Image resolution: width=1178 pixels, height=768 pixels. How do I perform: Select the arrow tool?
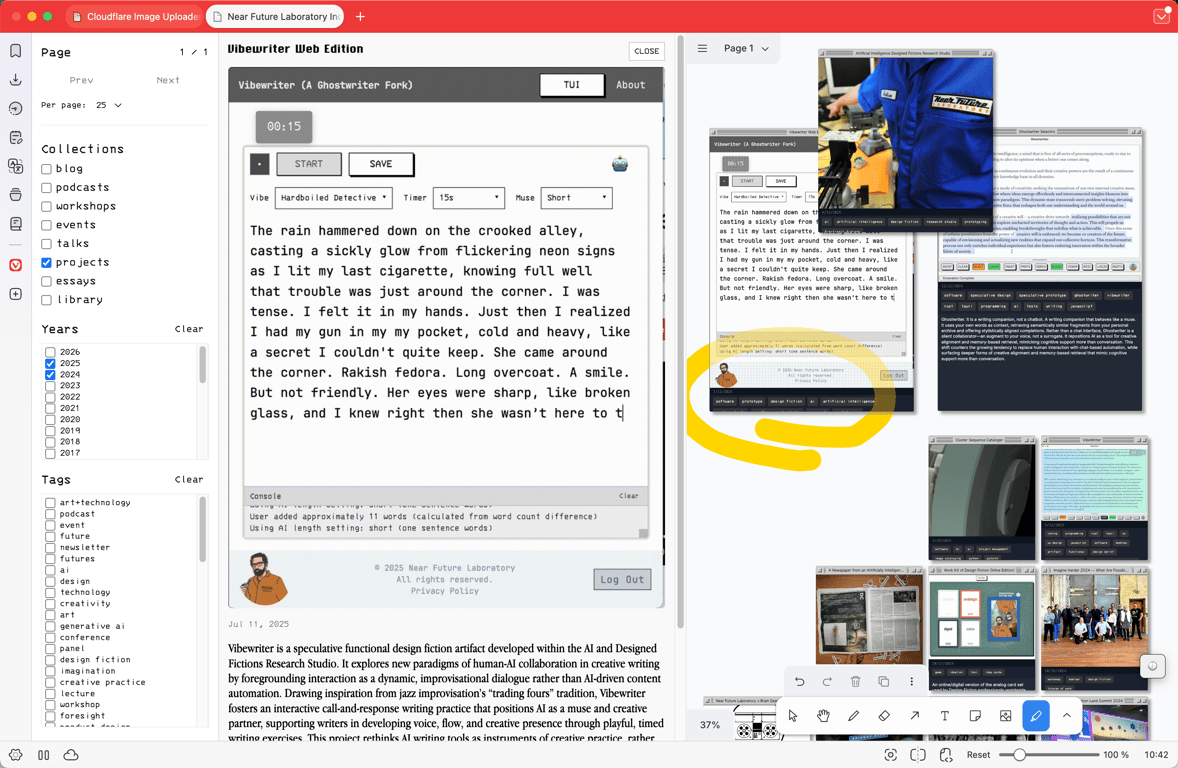[914, 715]
